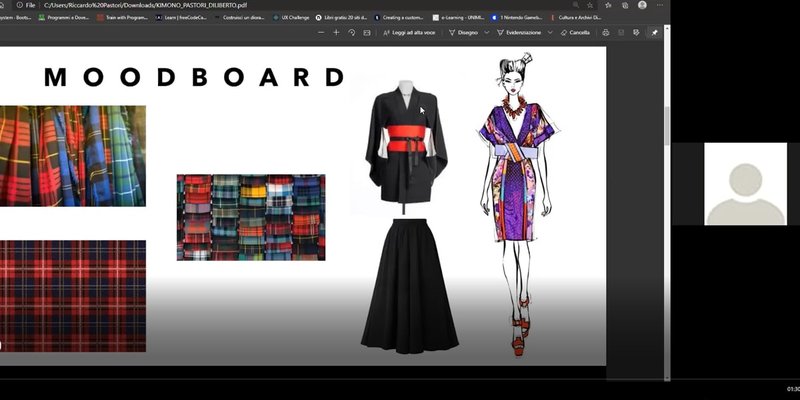Click the Save As icon
The width and height of the screenshot is (800, 400).
coord(636,32)
